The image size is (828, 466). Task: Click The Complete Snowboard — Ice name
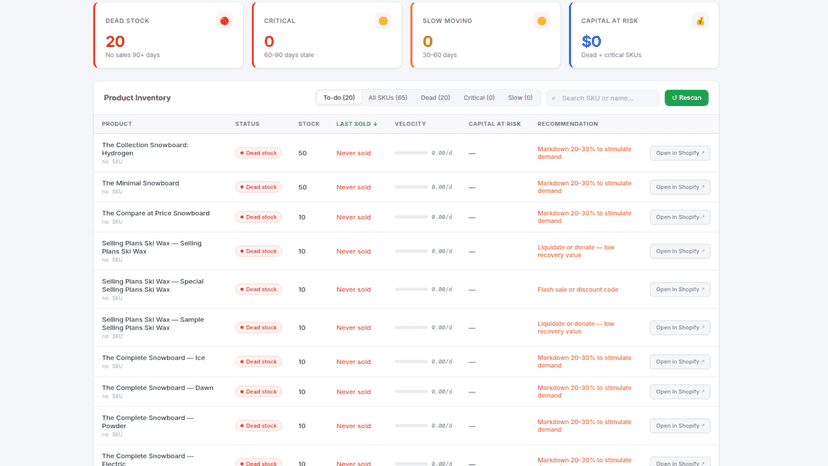[x=154, y=358]
